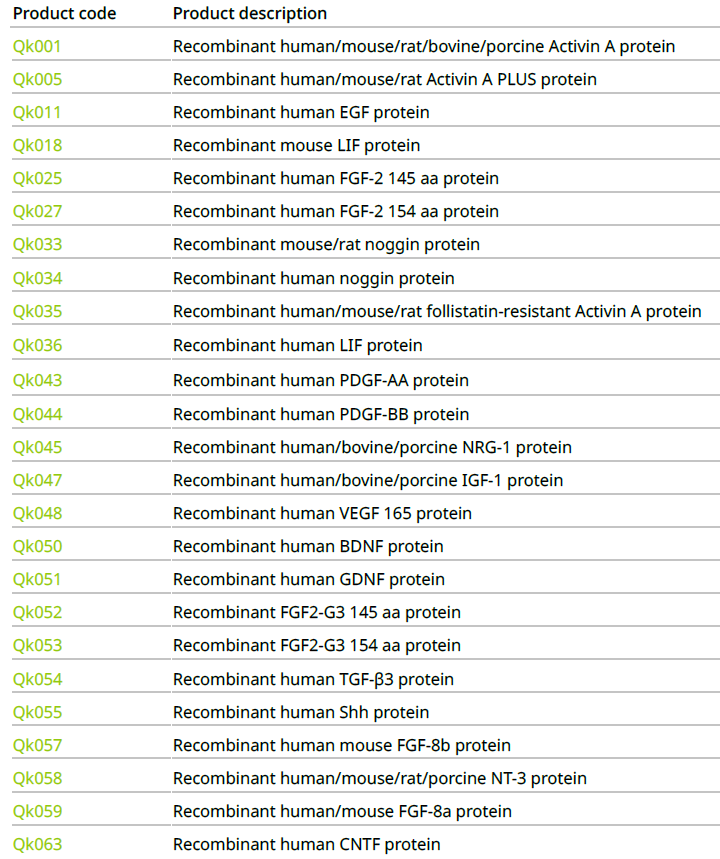Viewport: 720px width, 859px height.
Task: Select the Qk044 product link
Action: pos(37,414)
